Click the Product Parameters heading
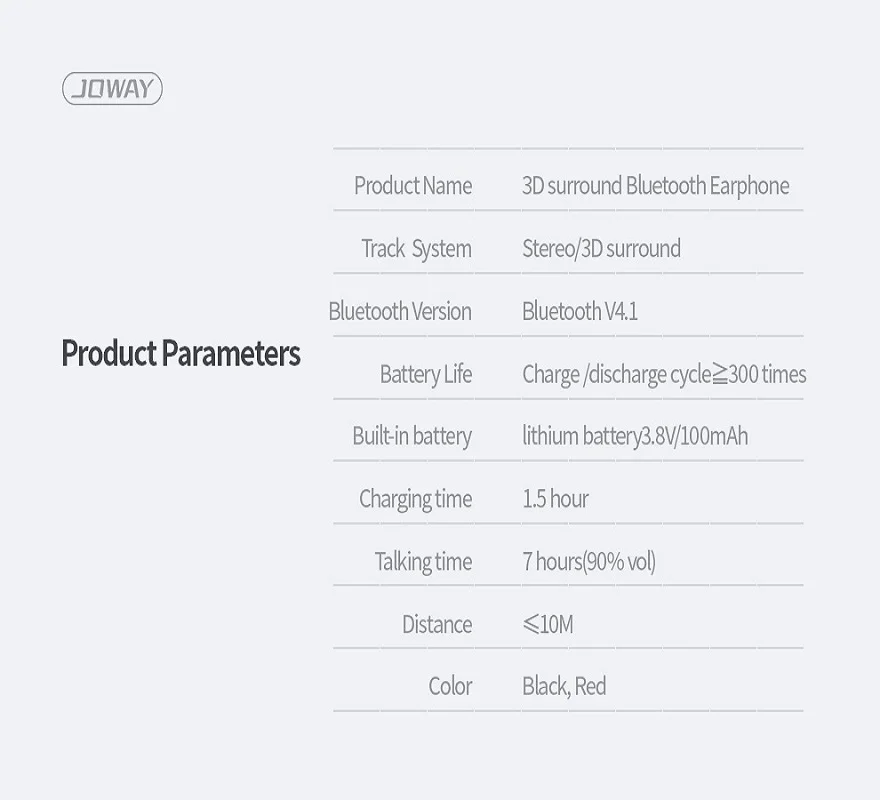The width and height of the screenshot is (880, 800). click(181, 353)
